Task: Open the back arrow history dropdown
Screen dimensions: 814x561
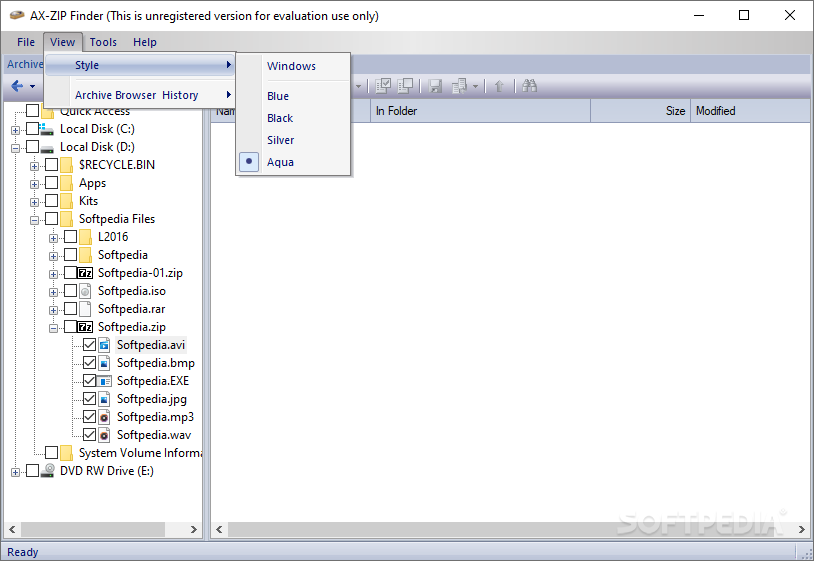Action: pyautogui.click(x=32, y=86)
